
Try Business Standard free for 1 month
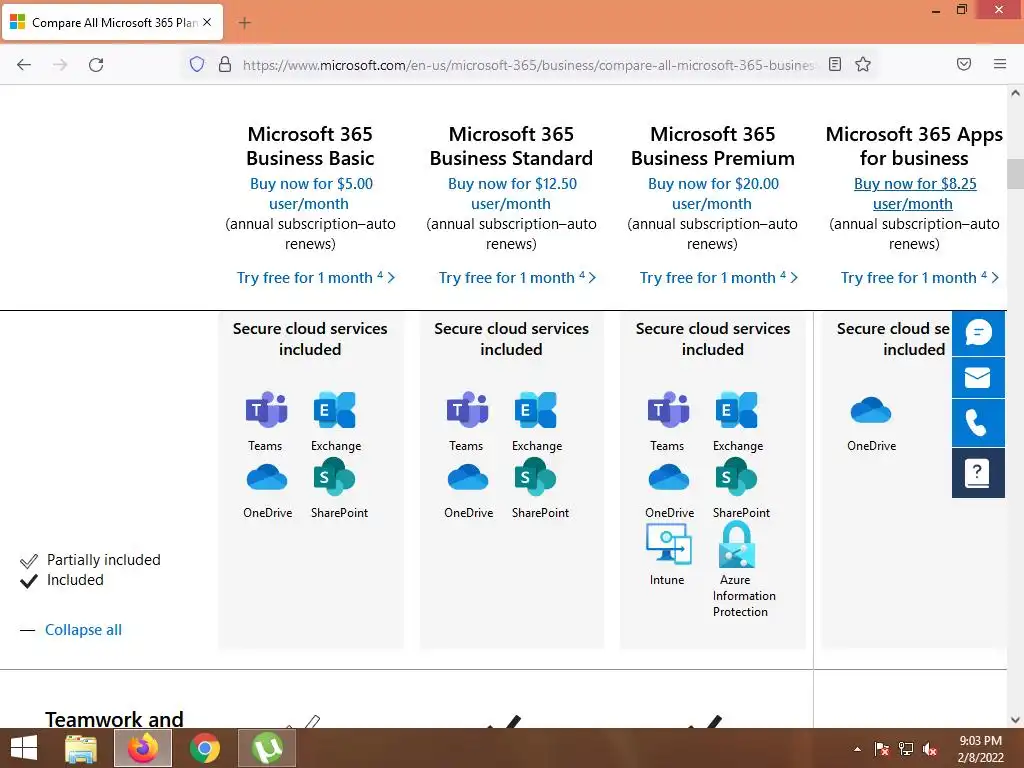[x=517, y=278]
